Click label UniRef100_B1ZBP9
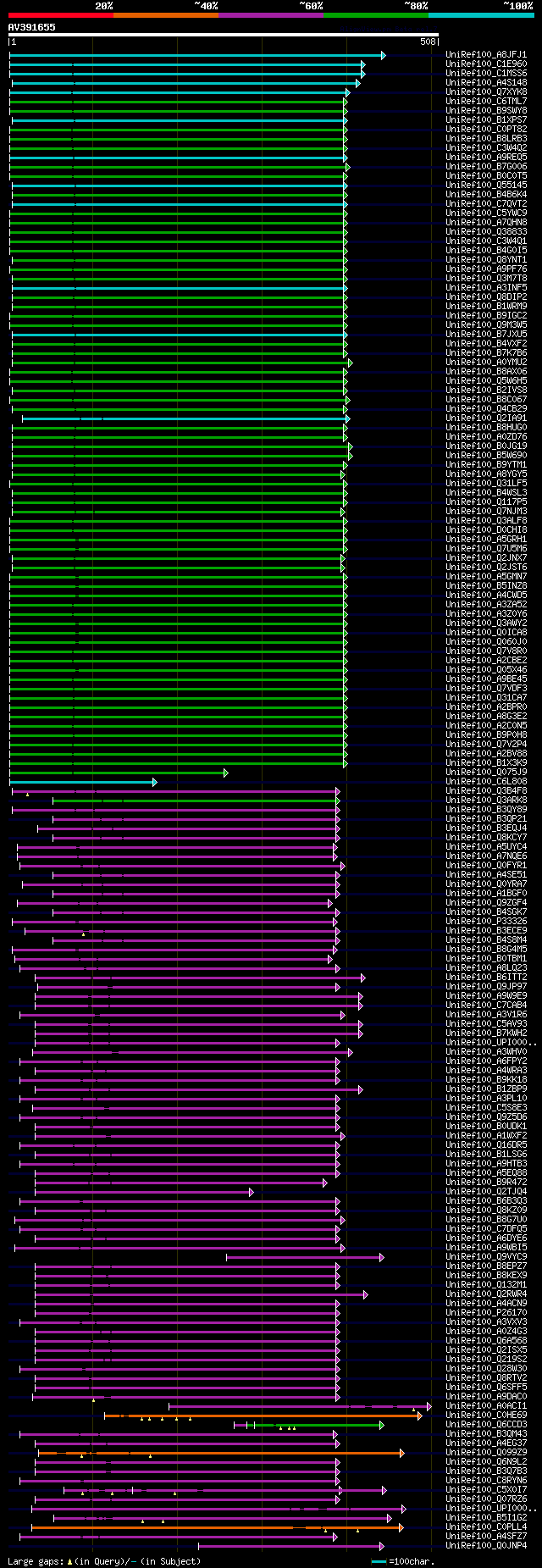Viewport: 542px width, 1568px height. tap(486, 1089)
